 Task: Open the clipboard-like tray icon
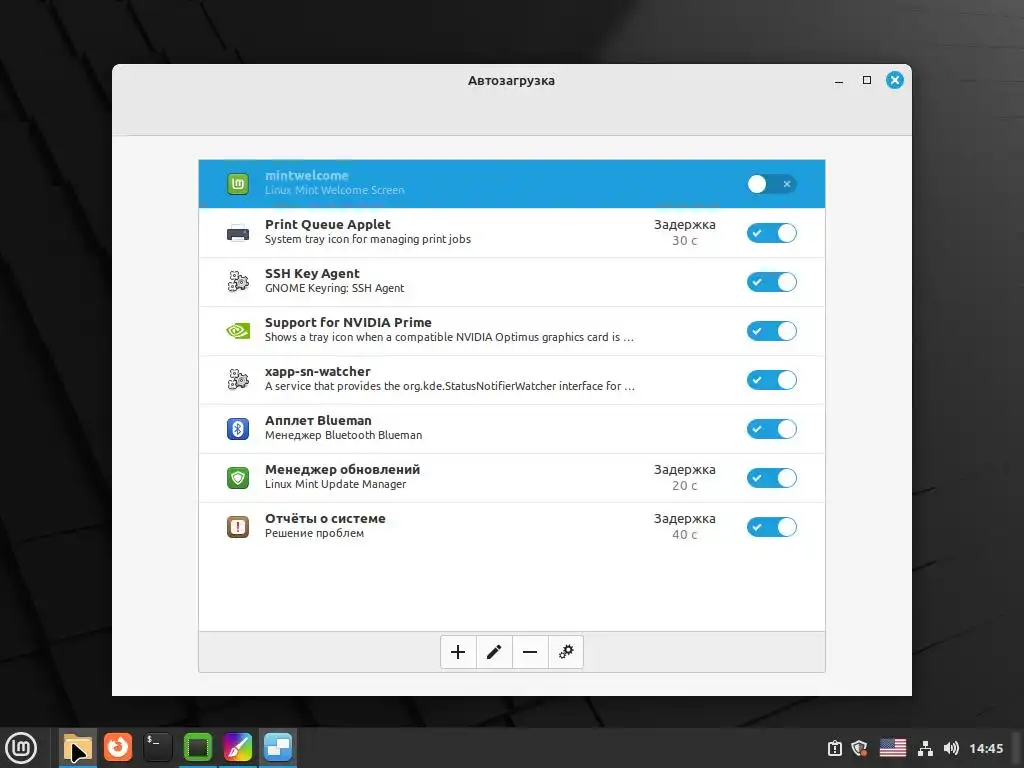pos(835,748)
